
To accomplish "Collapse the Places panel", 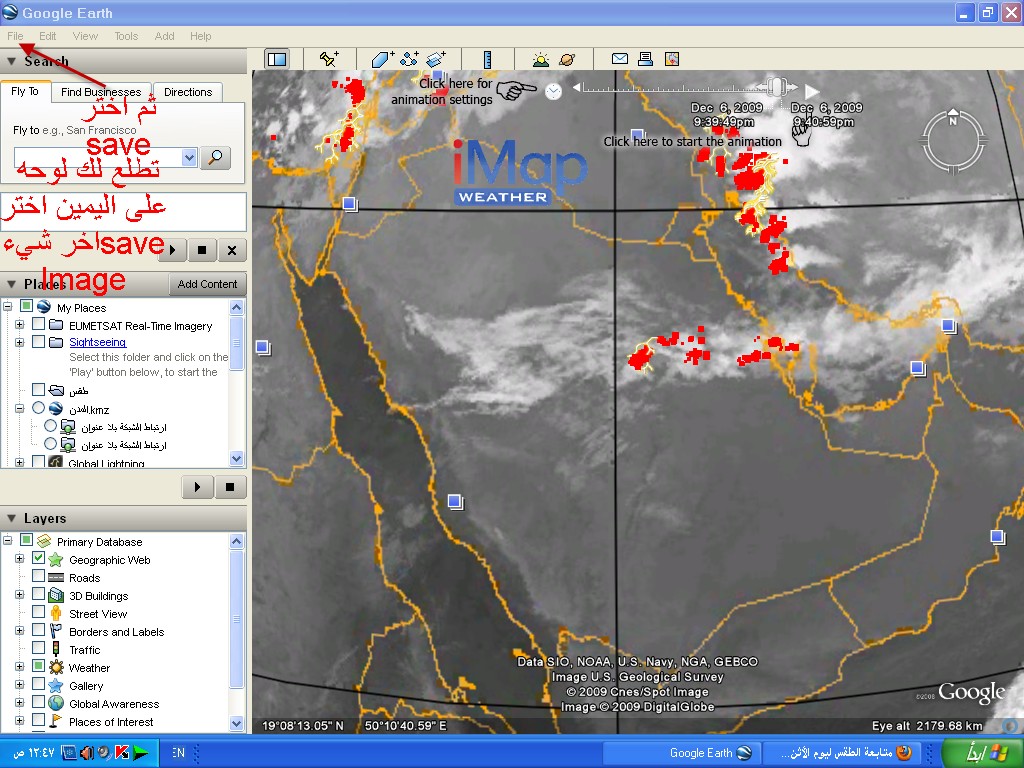I will pyautogui.click(x=11, y=284).
